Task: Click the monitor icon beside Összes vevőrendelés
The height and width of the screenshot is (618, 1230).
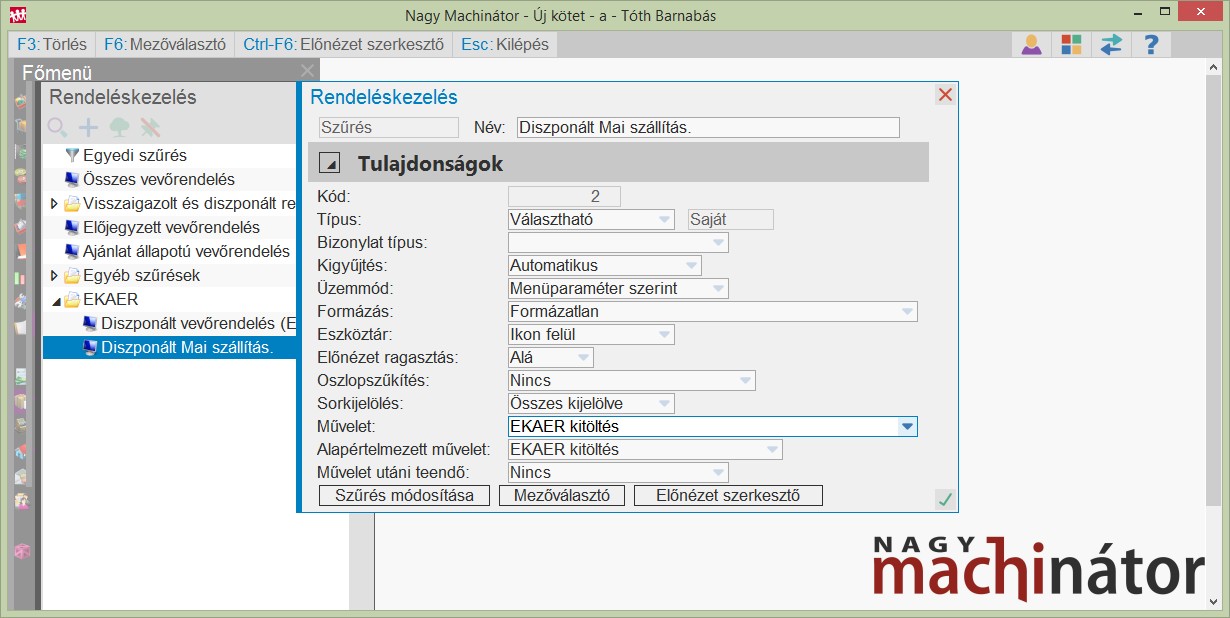Action: pos(72,180)
